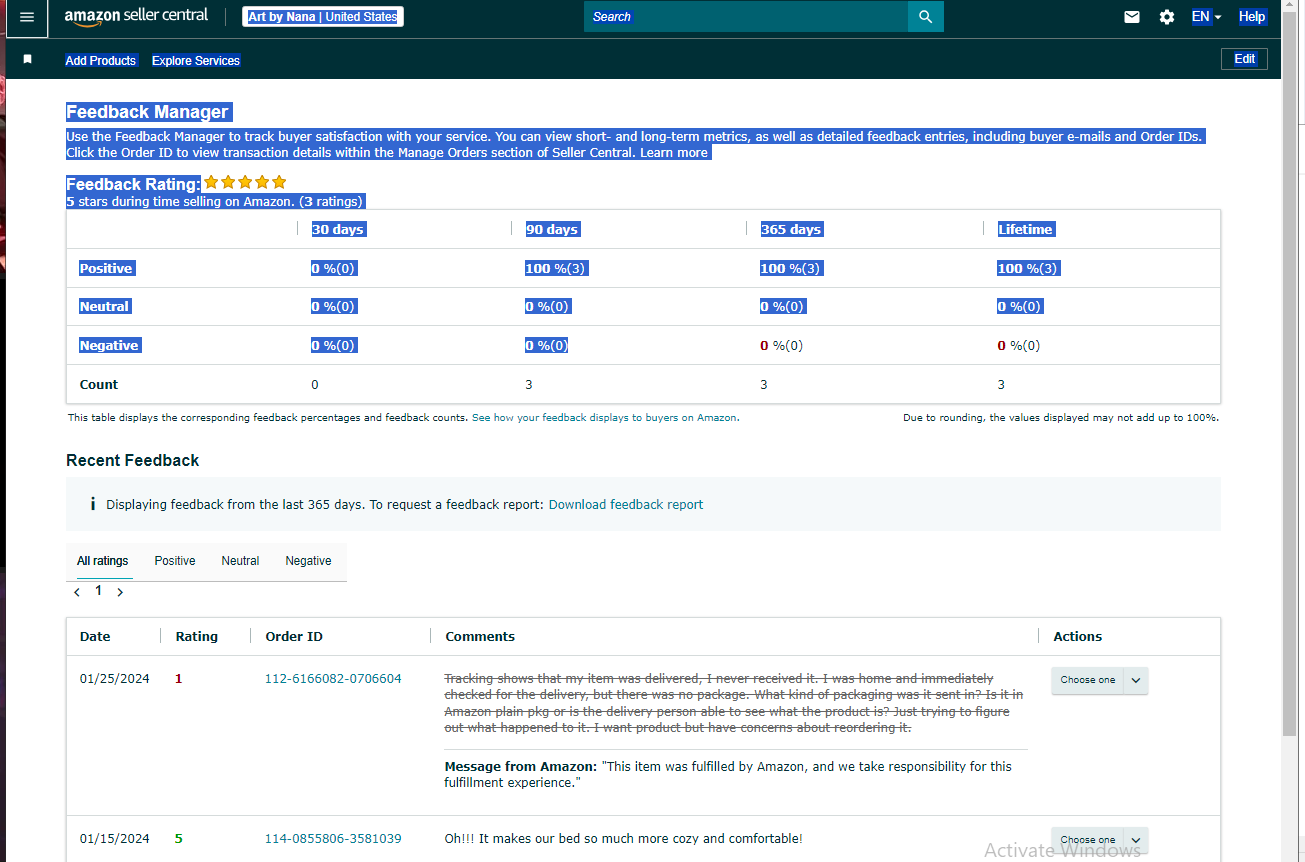
Task: Open Add Products menu item
Action: click(x=101, y=61)
